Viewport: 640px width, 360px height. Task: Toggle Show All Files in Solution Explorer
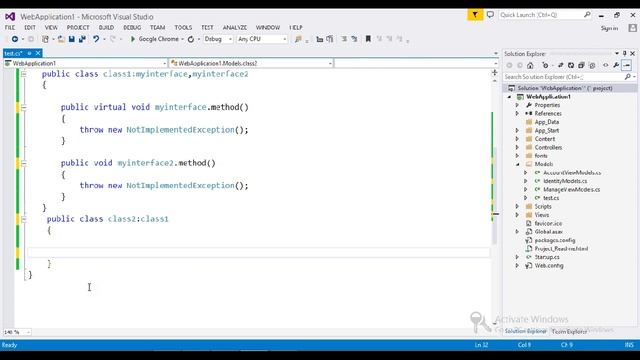(x=592, y=65)
